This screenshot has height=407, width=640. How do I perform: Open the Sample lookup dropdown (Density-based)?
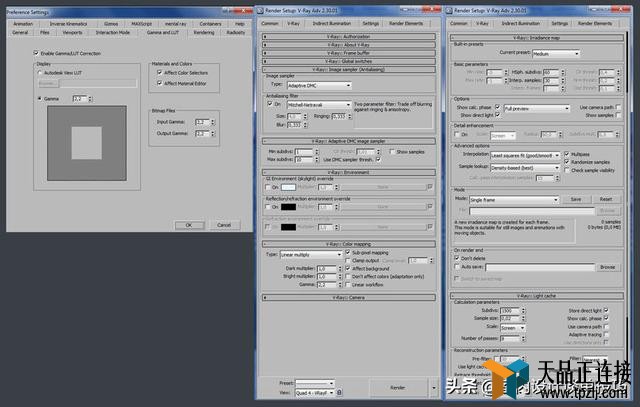click(x=525, y=168)
